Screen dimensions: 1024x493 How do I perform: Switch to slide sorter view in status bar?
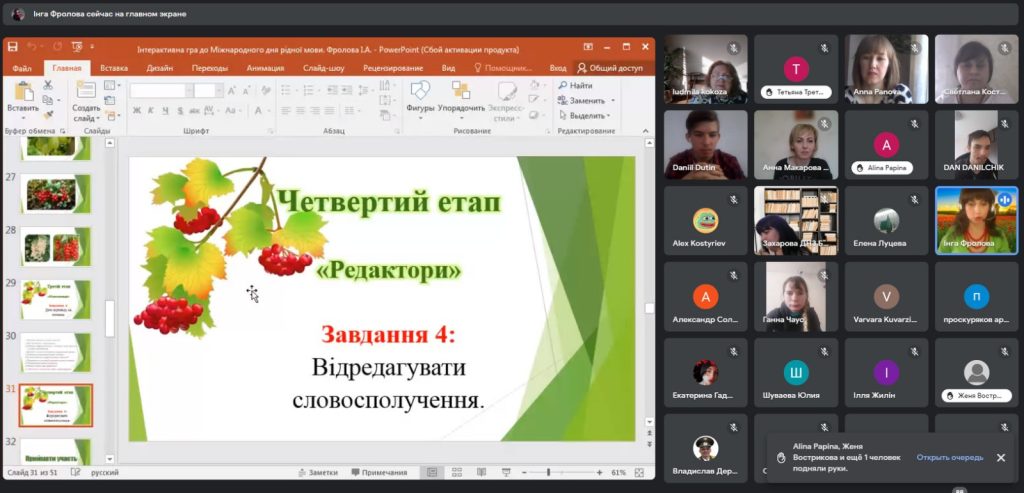455,472
